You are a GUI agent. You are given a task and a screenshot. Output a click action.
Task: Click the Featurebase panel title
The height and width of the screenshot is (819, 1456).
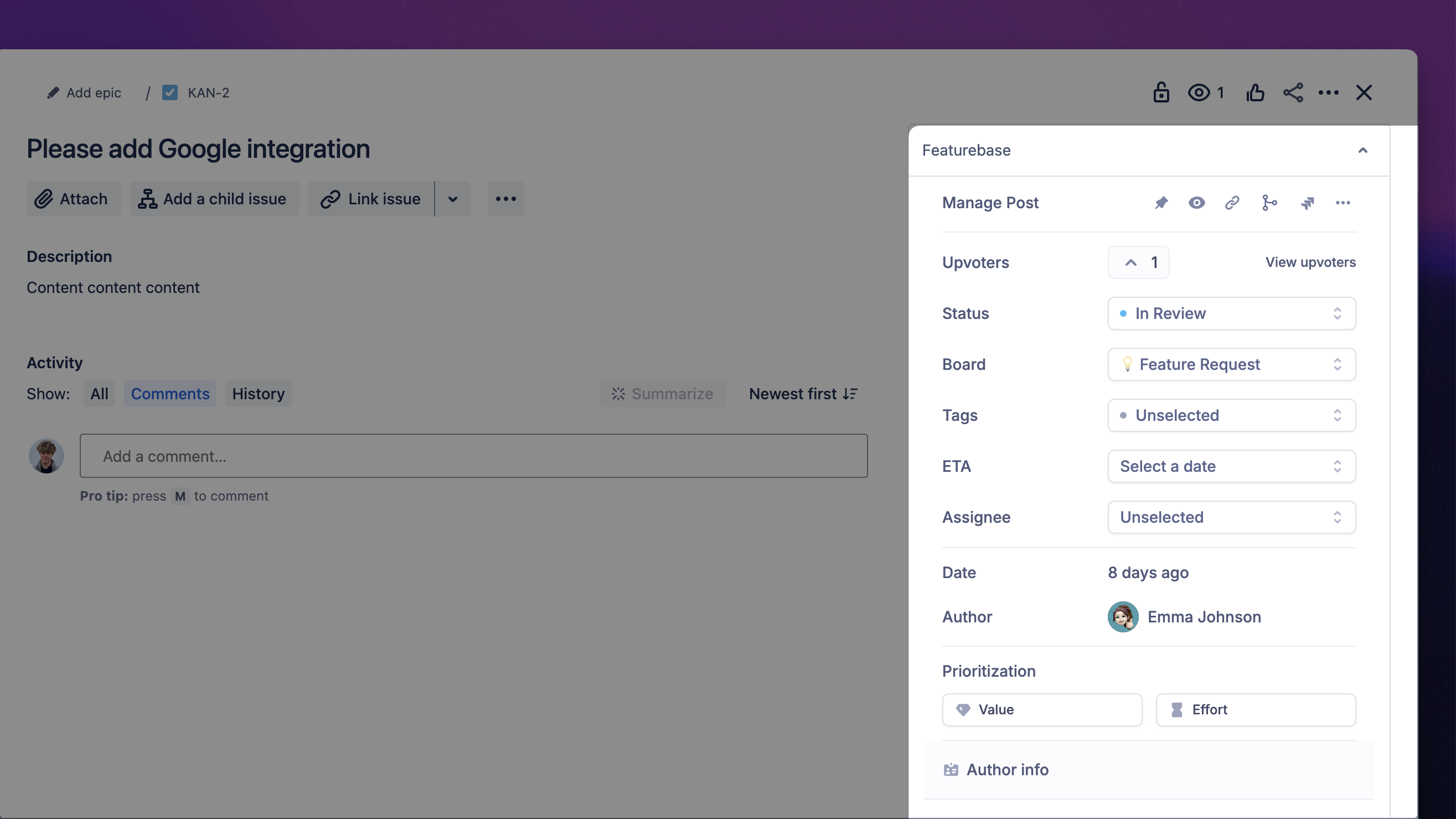(966, 151)
